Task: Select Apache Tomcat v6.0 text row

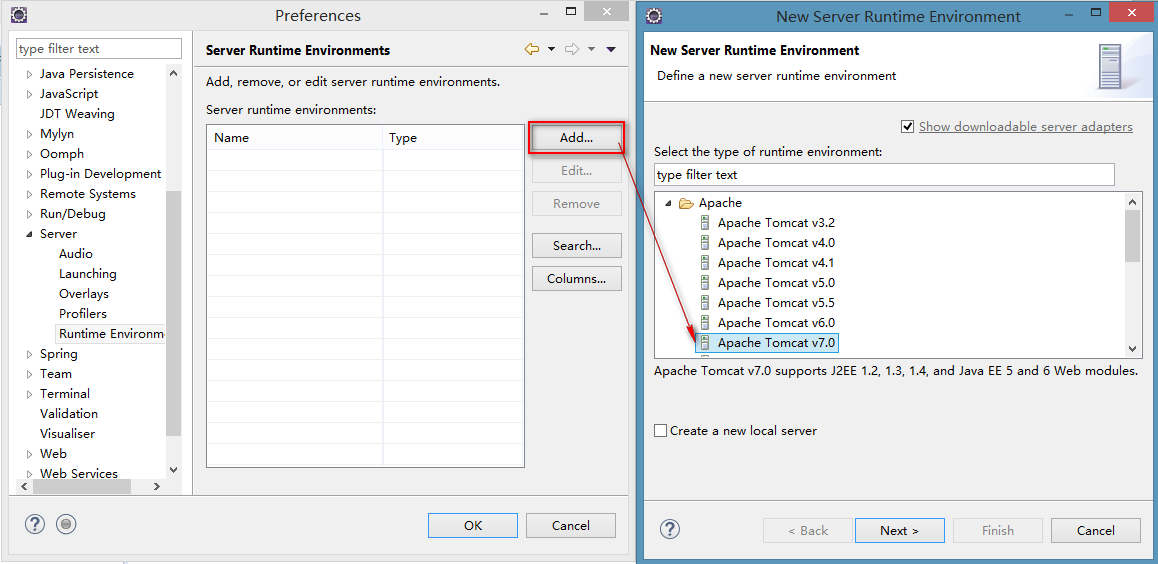Action: tap(776, 323)
